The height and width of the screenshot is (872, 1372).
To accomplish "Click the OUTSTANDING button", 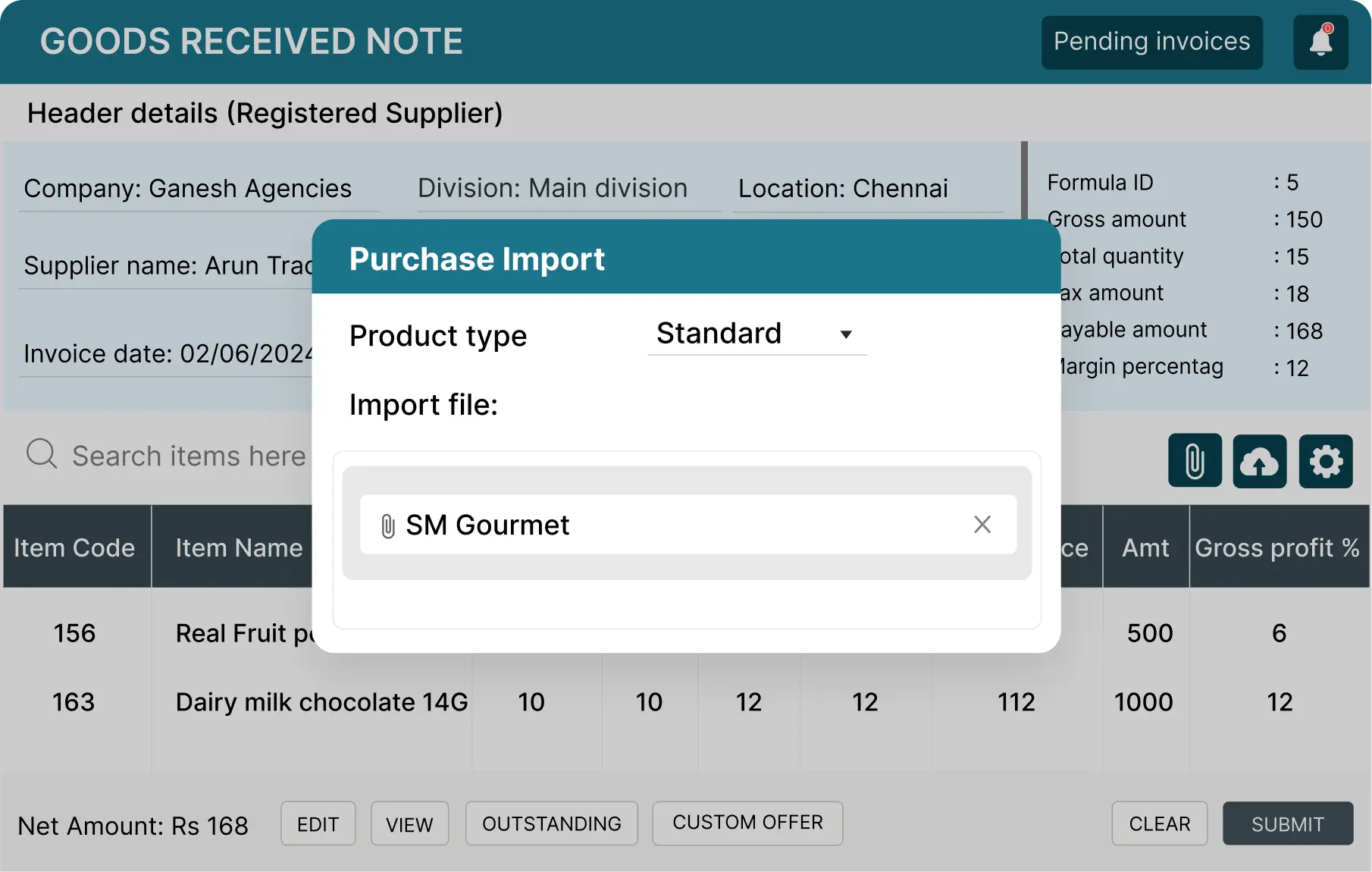I will pyautogui.click(x=551, y=823).
